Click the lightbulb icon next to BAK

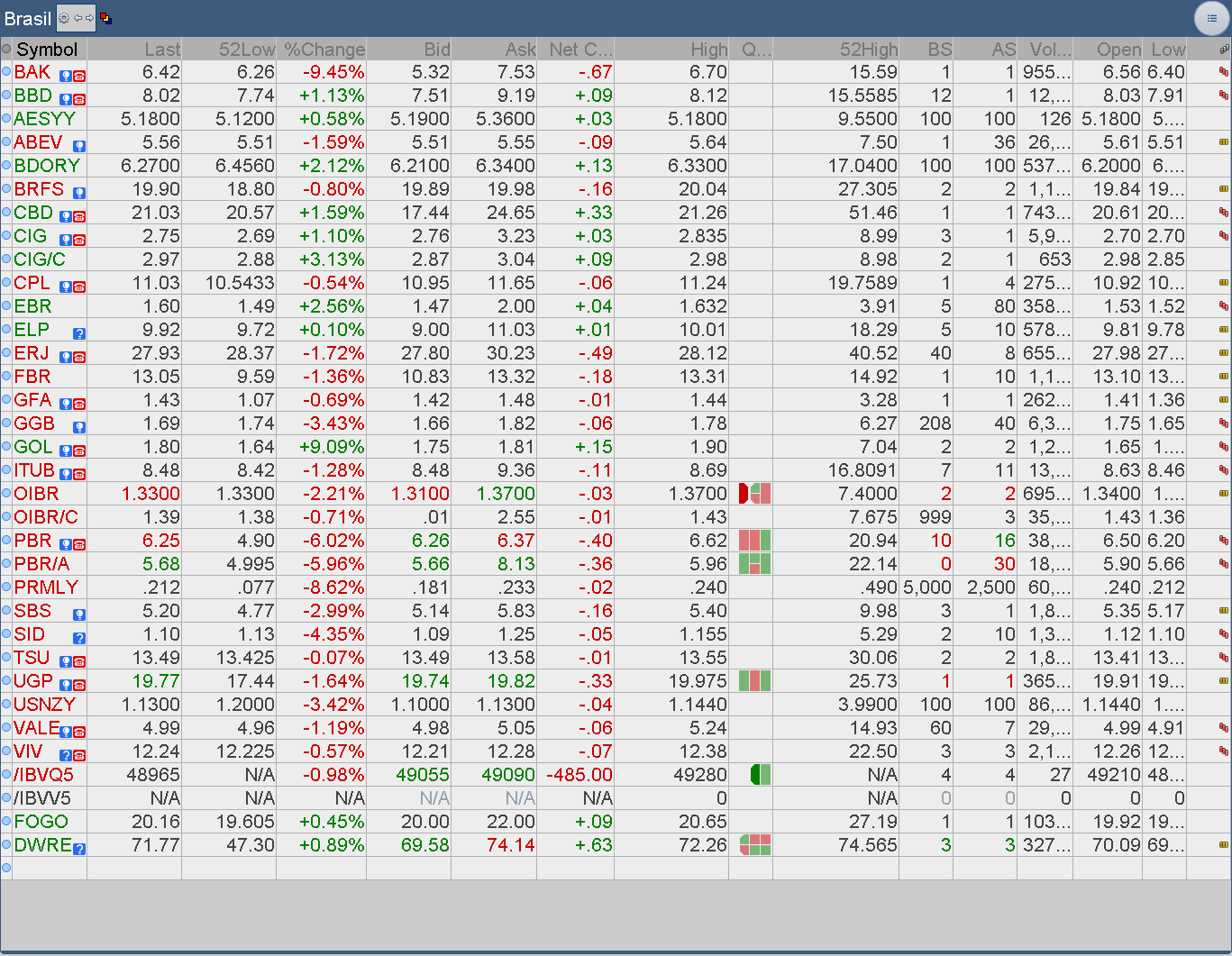pyautogui.click(x=66, y=76)
